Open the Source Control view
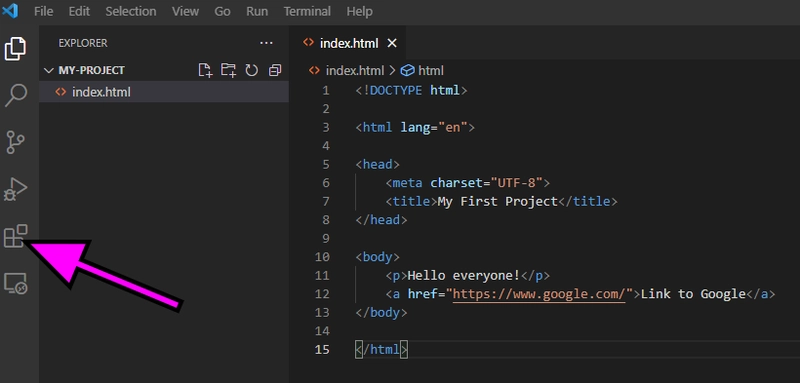800x383 pixels. pyautogui.click(x=15, y=142)
